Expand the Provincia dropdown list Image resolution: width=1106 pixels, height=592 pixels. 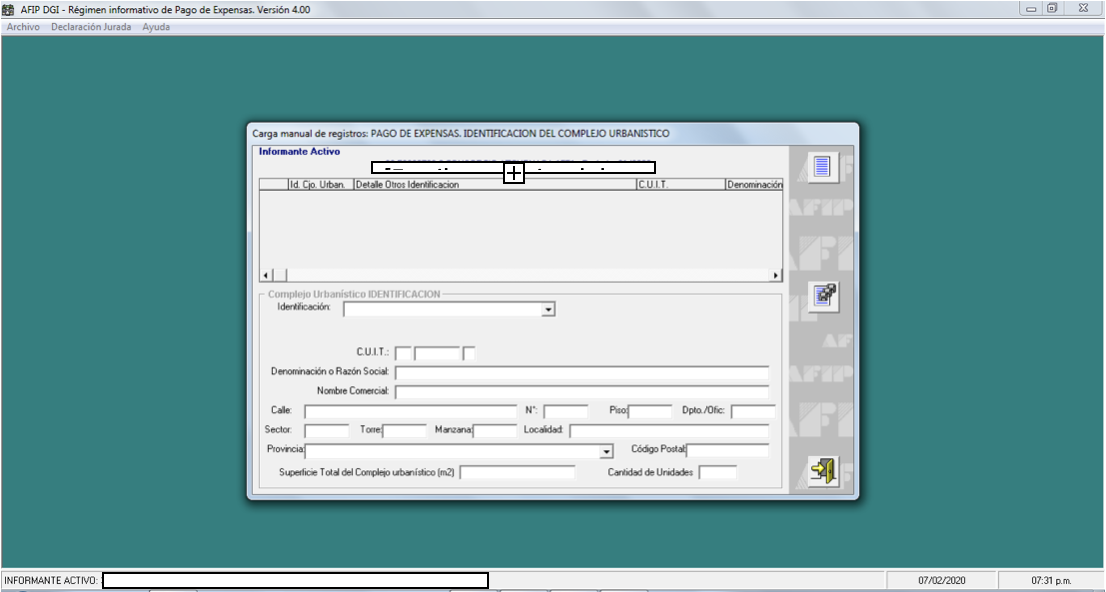(605, 452)
